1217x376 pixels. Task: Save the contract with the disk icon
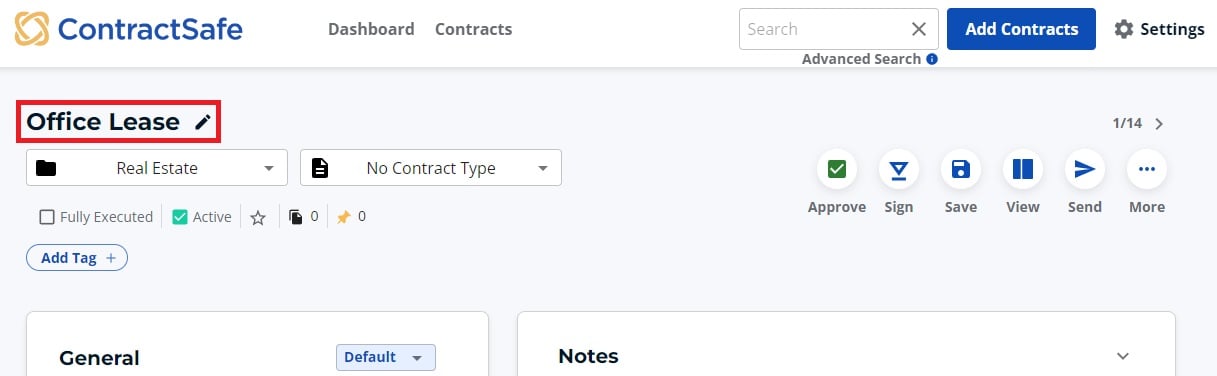pyautogui.click(x=961, y=170)
